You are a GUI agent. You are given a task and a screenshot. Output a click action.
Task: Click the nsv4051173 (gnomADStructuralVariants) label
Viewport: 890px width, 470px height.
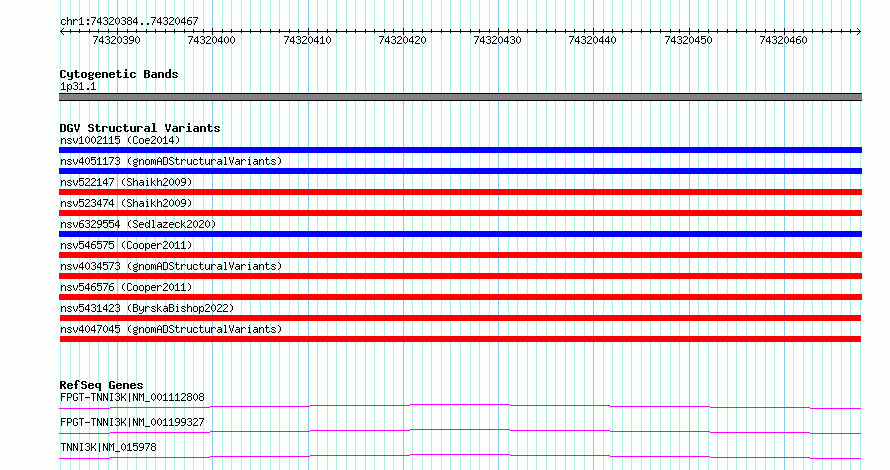tap(171, 161)
